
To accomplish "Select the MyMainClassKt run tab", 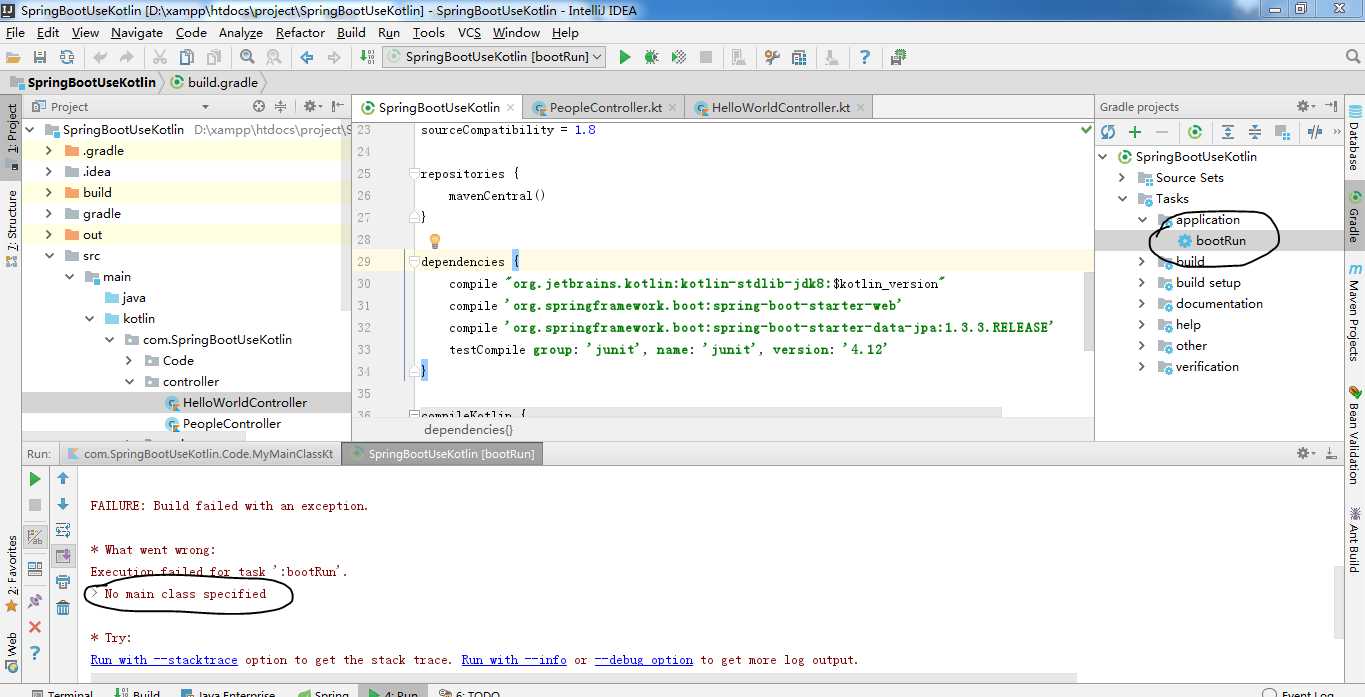I will [200, 453].
